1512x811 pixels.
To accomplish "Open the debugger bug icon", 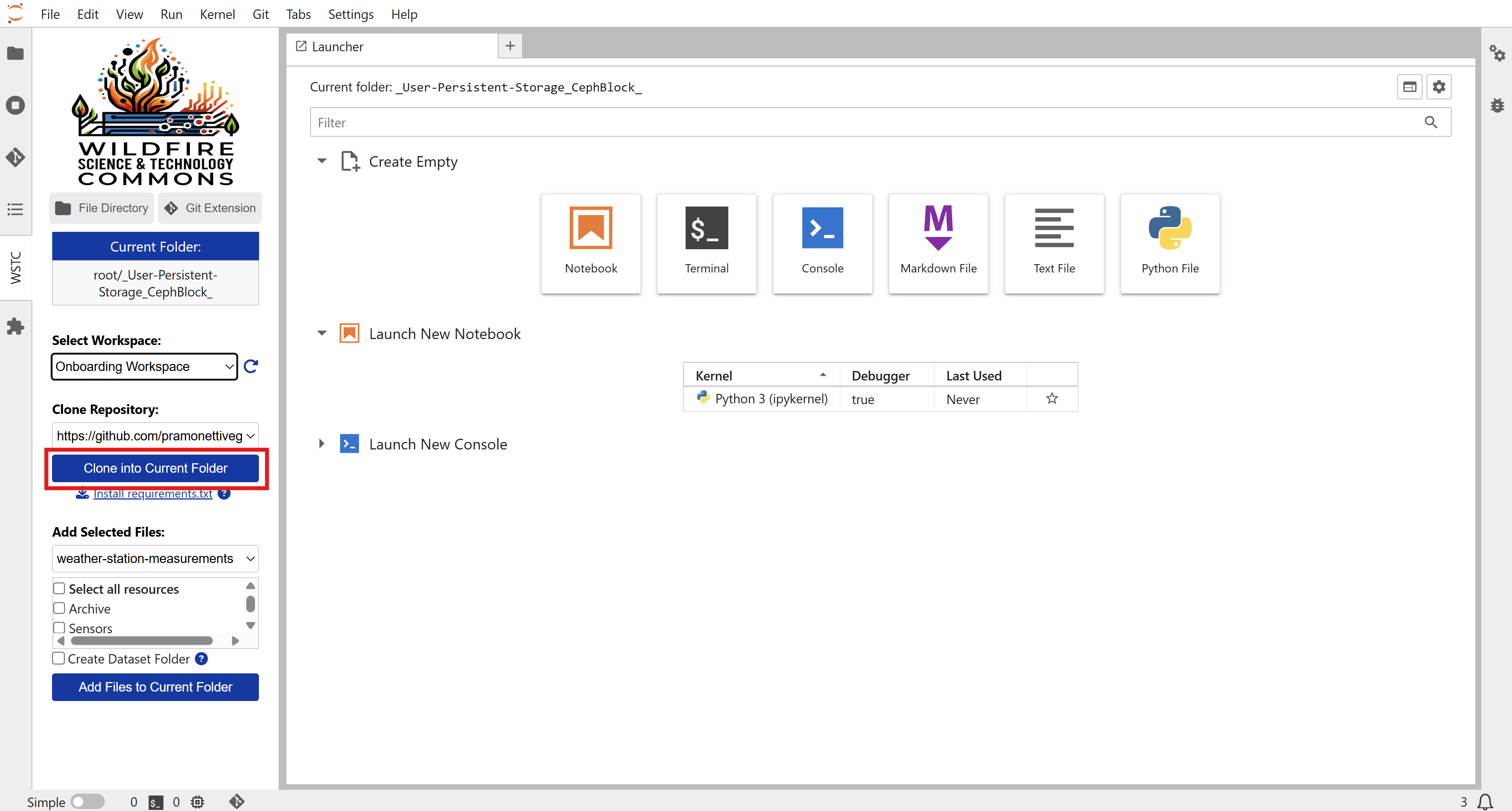I will coord(1497,106).
